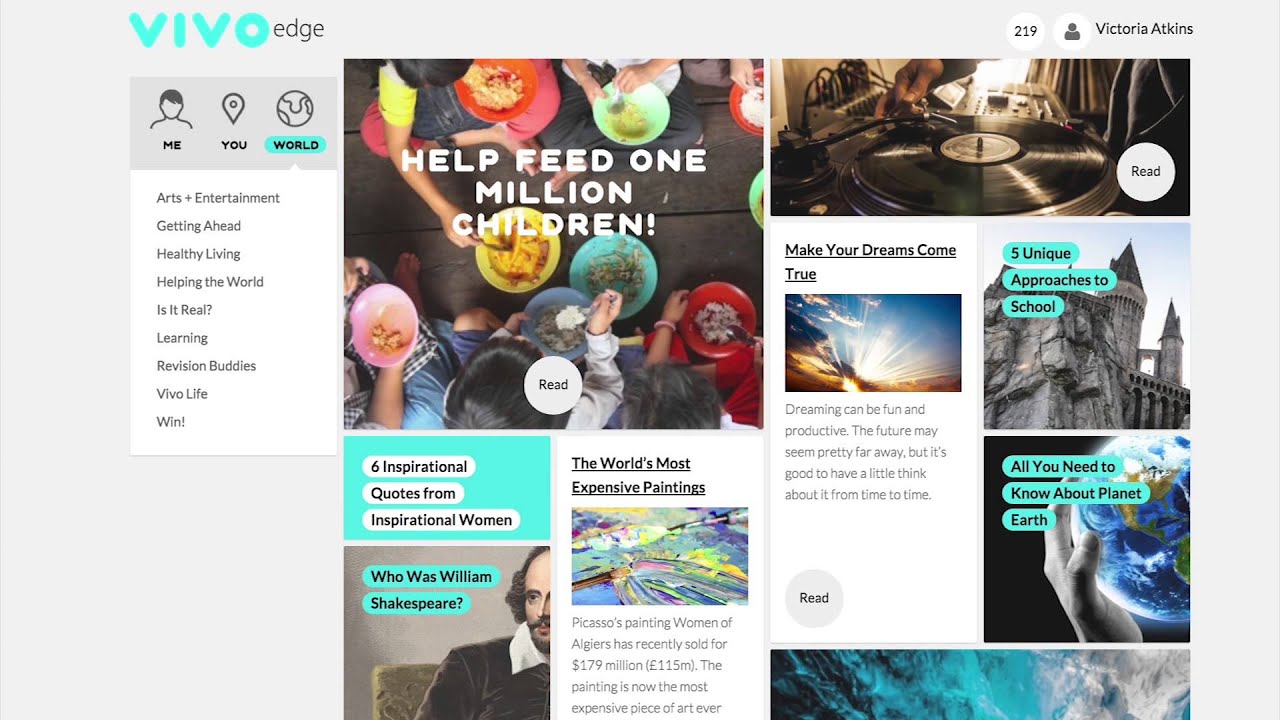Visit the Win! category
Screen dimensions: 1280x720
(x=171, y=422)
